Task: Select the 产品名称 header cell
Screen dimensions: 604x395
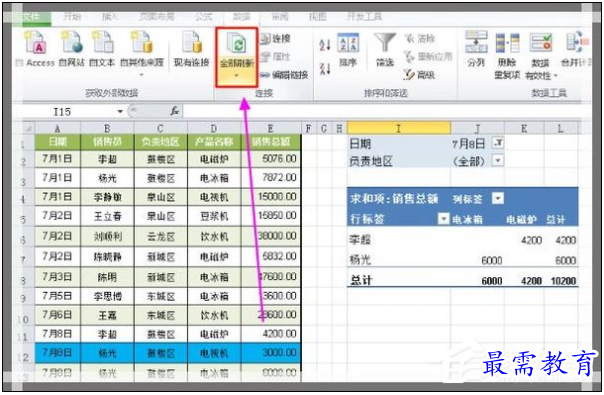Action: click(214, 142)
